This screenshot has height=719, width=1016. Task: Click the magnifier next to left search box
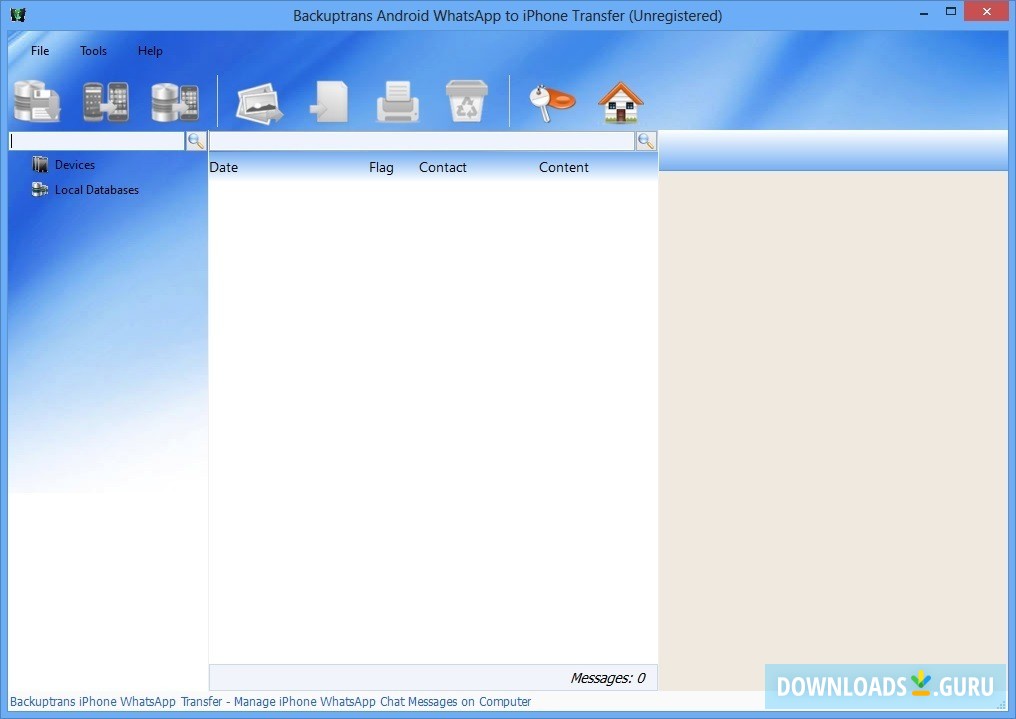(x=196, y=141)
